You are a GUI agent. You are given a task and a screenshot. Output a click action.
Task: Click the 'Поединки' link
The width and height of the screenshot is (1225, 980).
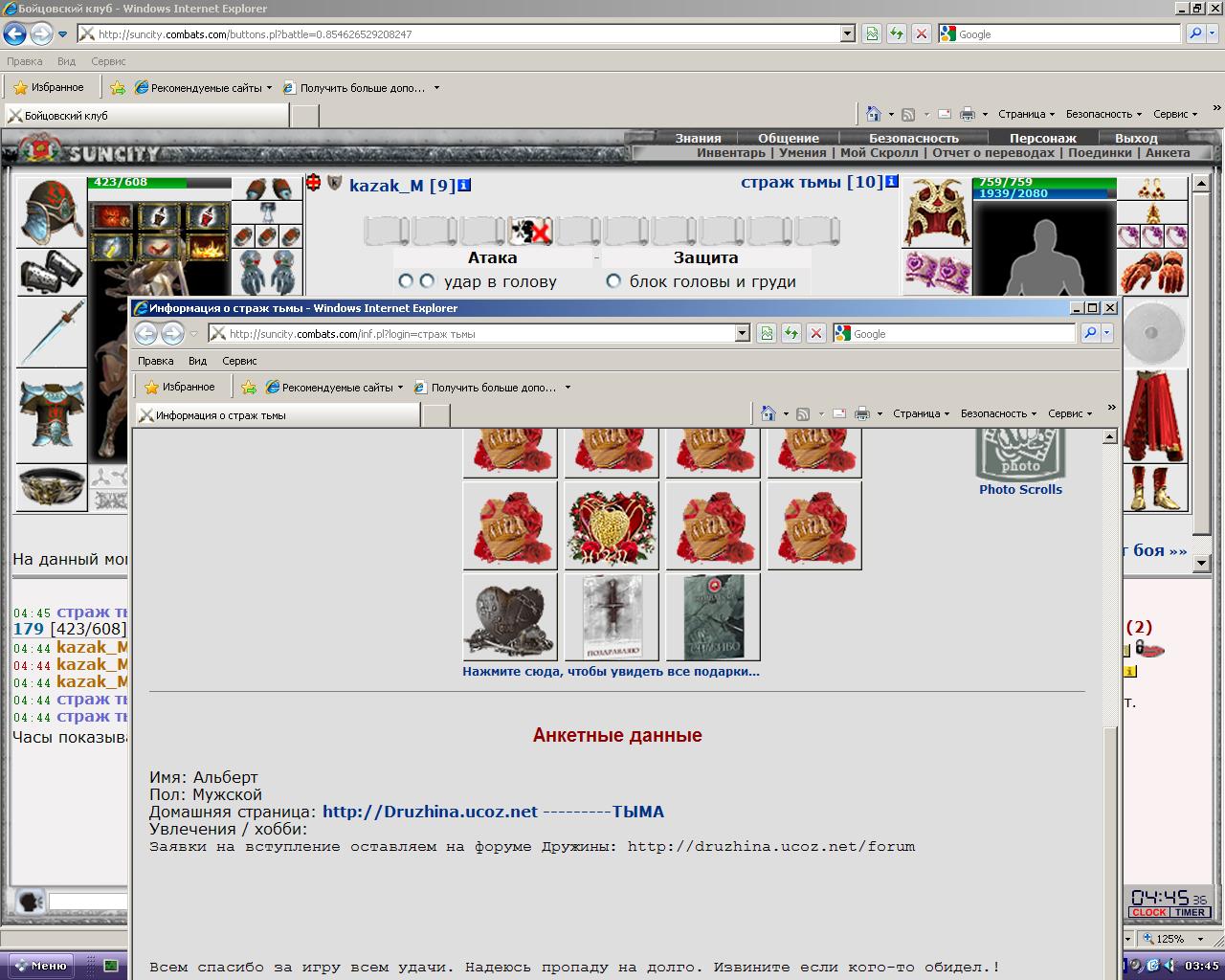pyautogui.click(x=1100, y=153)
